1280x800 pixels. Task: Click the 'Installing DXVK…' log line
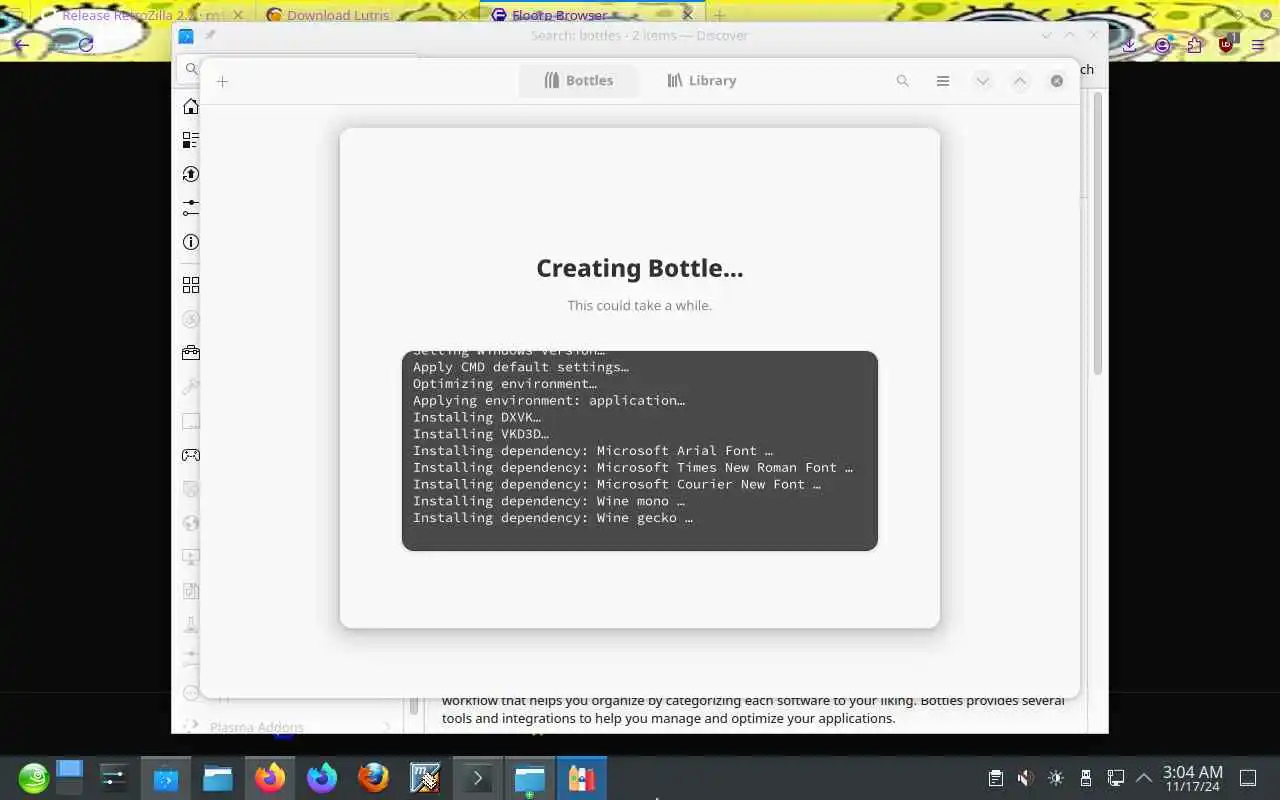point(476,417)
